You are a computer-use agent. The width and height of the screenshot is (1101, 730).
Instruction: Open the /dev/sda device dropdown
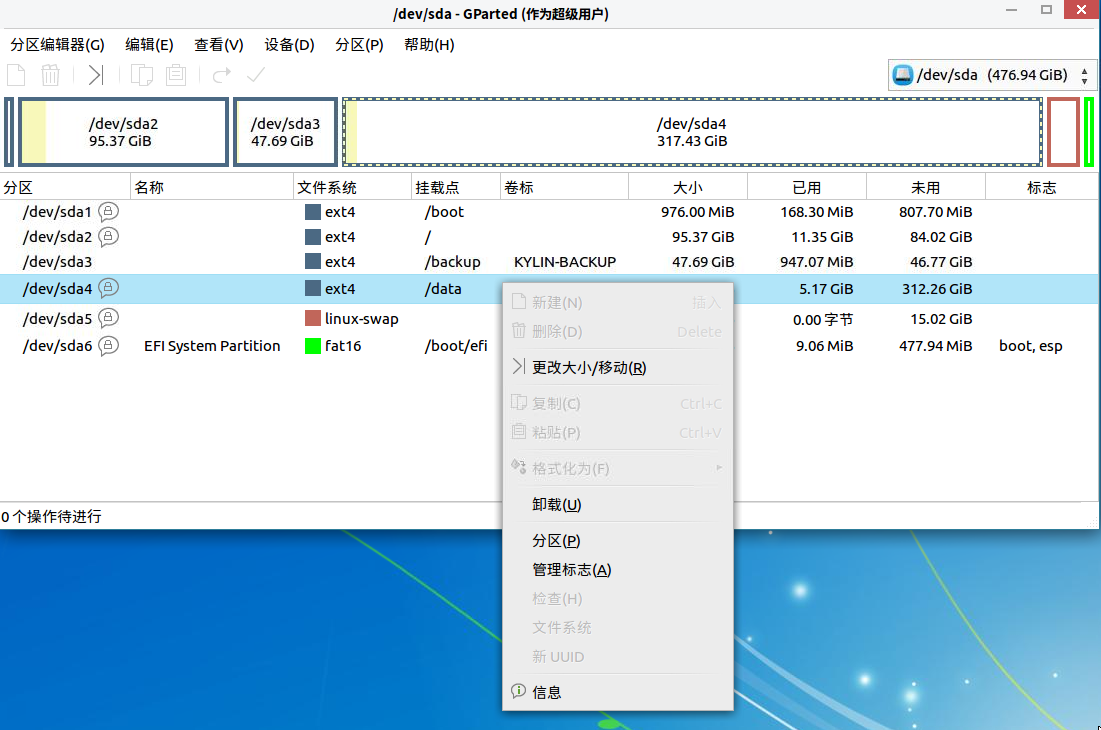coord(991,75)
